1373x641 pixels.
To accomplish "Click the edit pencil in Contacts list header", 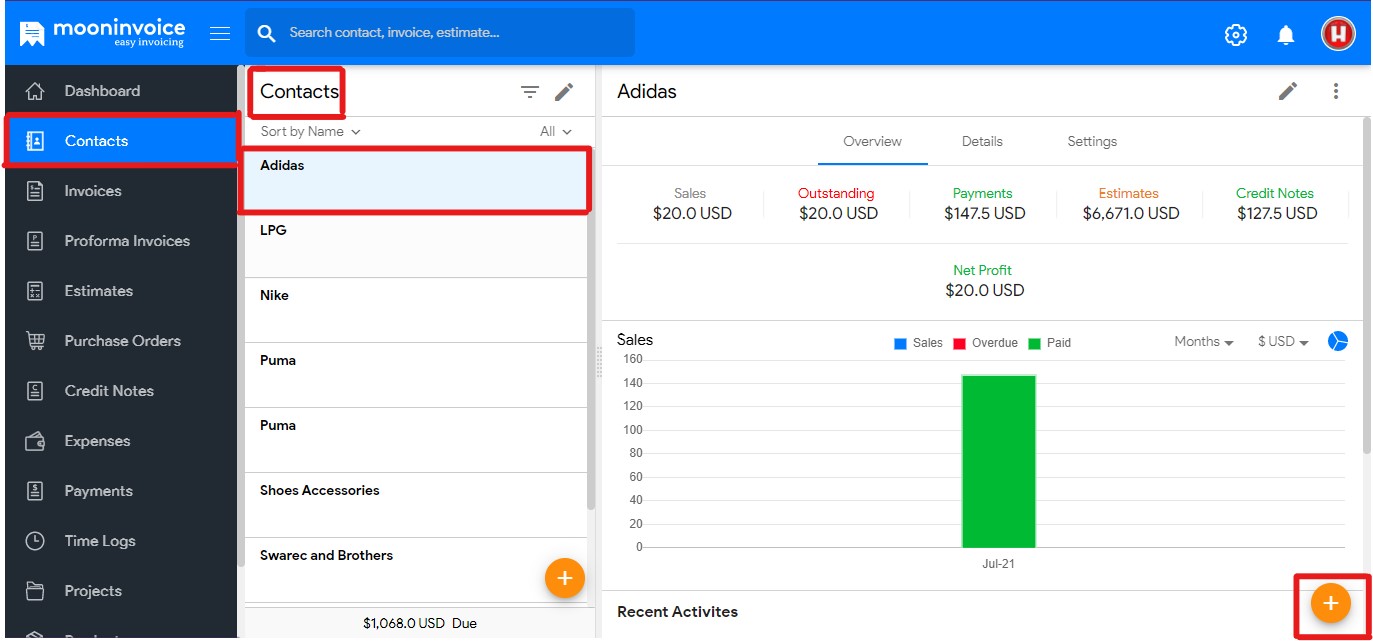I will pyautogui.click(x=564, y=92).
